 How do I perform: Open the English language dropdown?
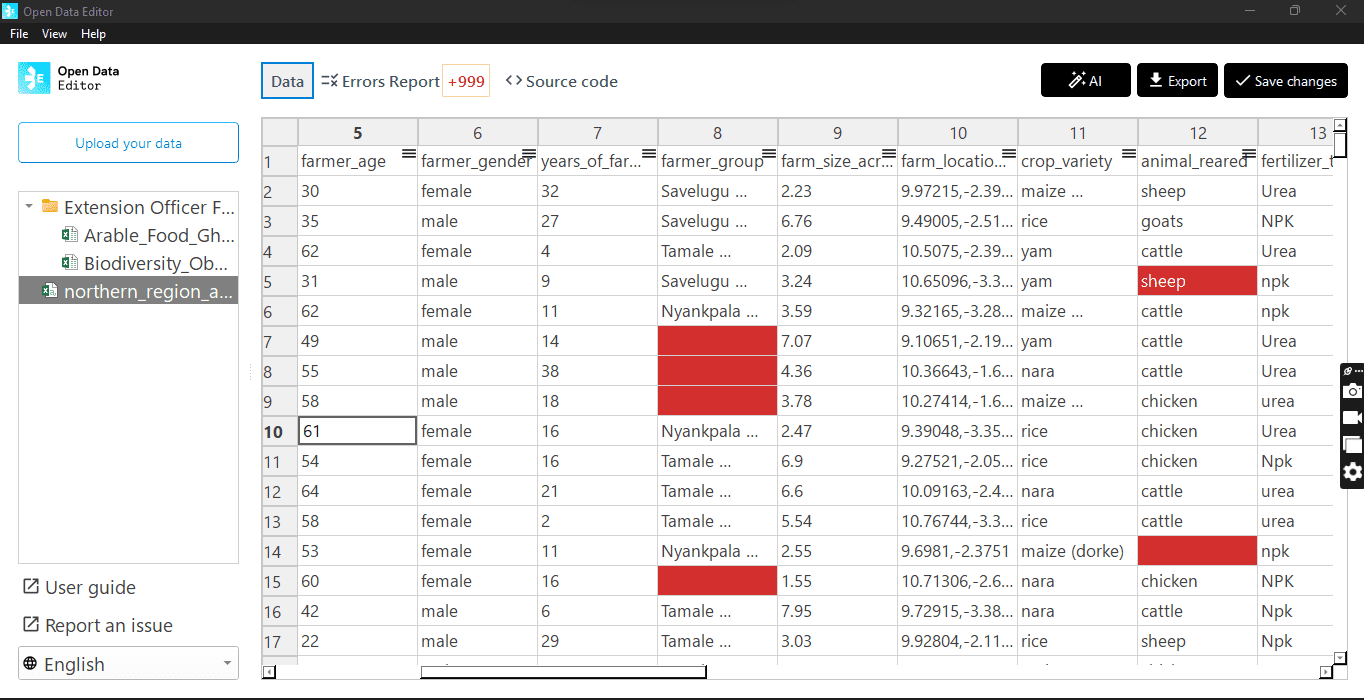(128, 664)
